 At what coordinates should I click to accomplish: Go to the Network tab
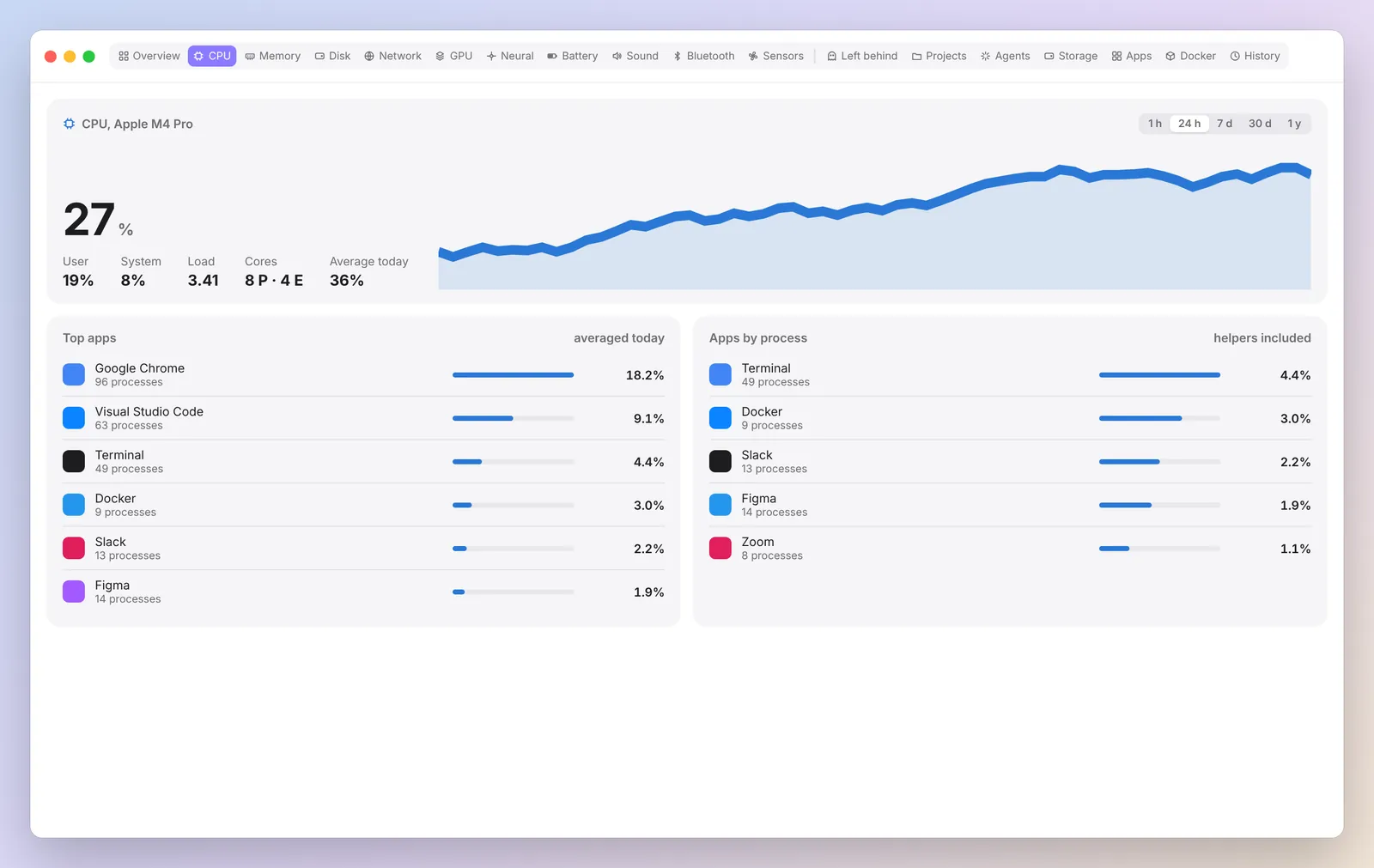pos(393,56)
